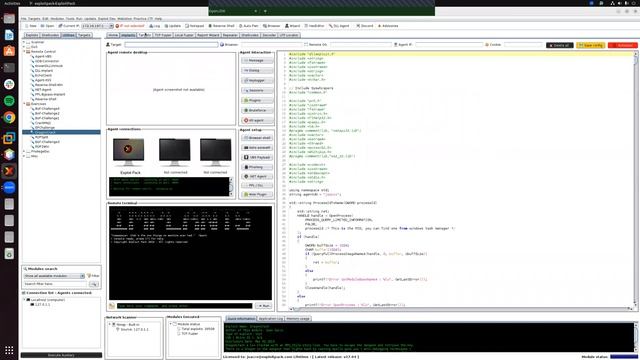Click the Run button beside terminal input

point(263,306)
